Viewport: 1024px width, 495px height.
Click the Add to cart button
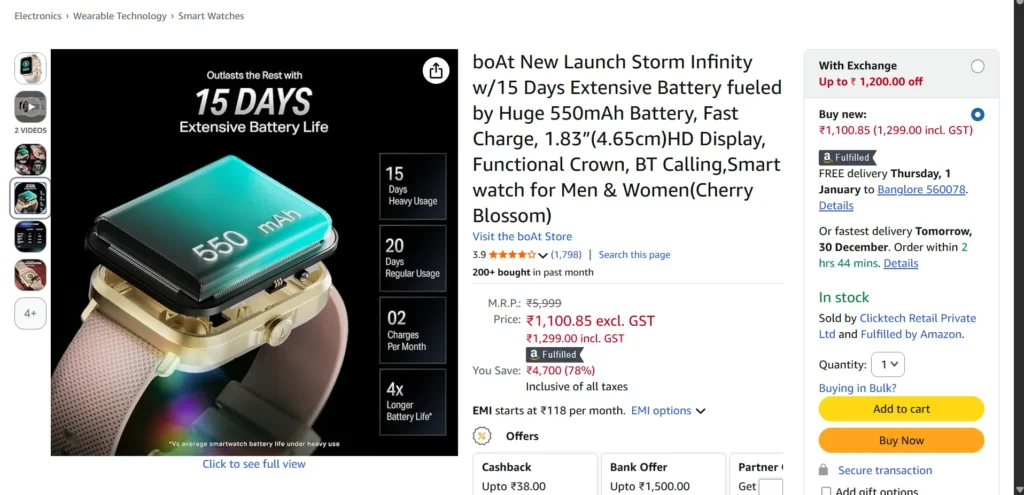(901, 409)
